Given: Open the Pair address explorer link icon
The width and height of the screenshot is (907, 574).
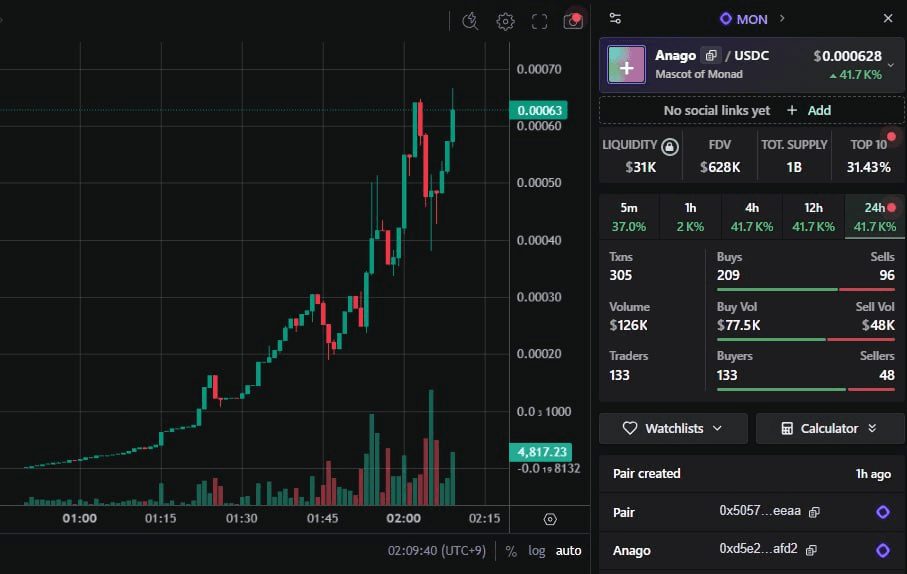Looking at the screenshot, I should 882,512.
